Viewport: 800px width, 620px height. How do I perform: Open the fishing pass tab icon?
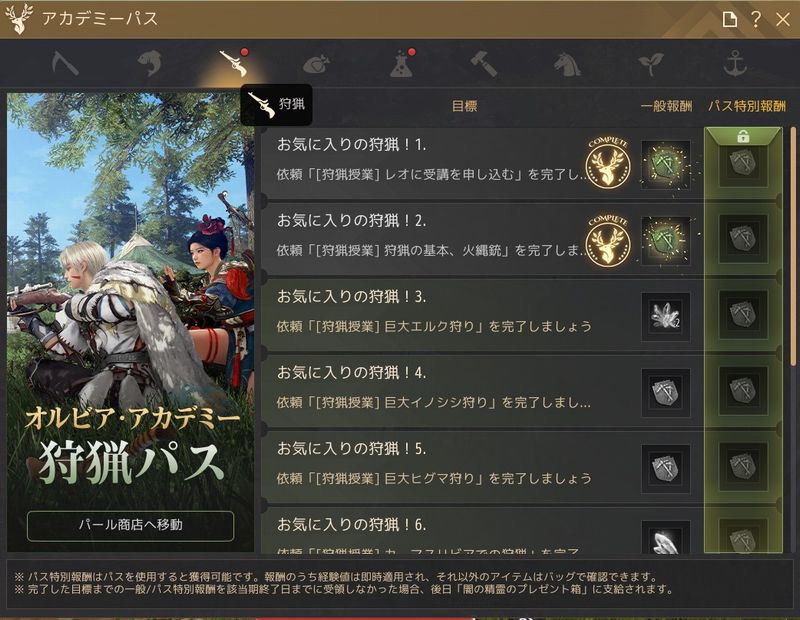coord(149,64)
